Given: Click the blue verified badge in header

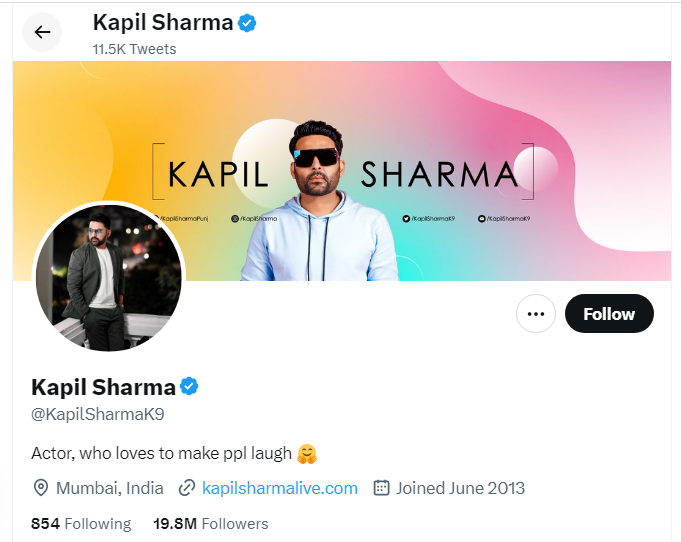Looking at the screenshot, I should tap(247, 23).
